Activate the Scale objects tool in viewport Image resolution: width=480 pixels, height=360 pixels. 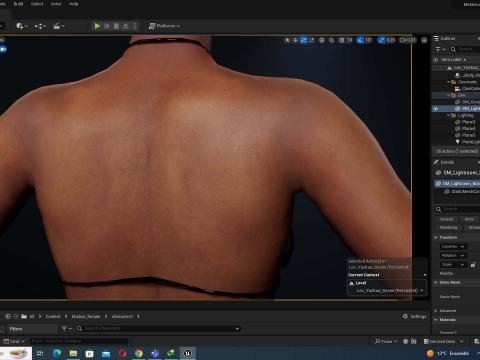point(312,40)
